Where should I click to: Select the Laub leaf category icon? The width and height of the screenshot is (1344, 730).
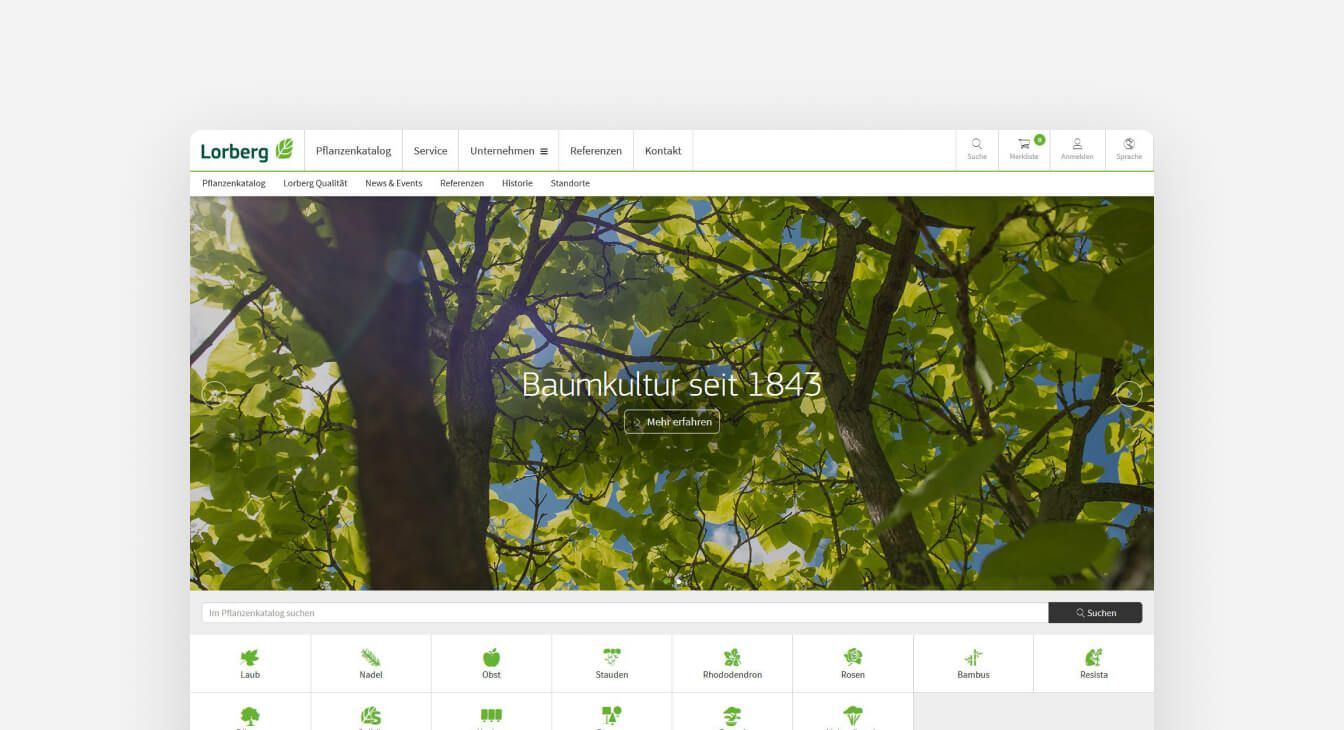pyautogui.click(x=250, y=657)
